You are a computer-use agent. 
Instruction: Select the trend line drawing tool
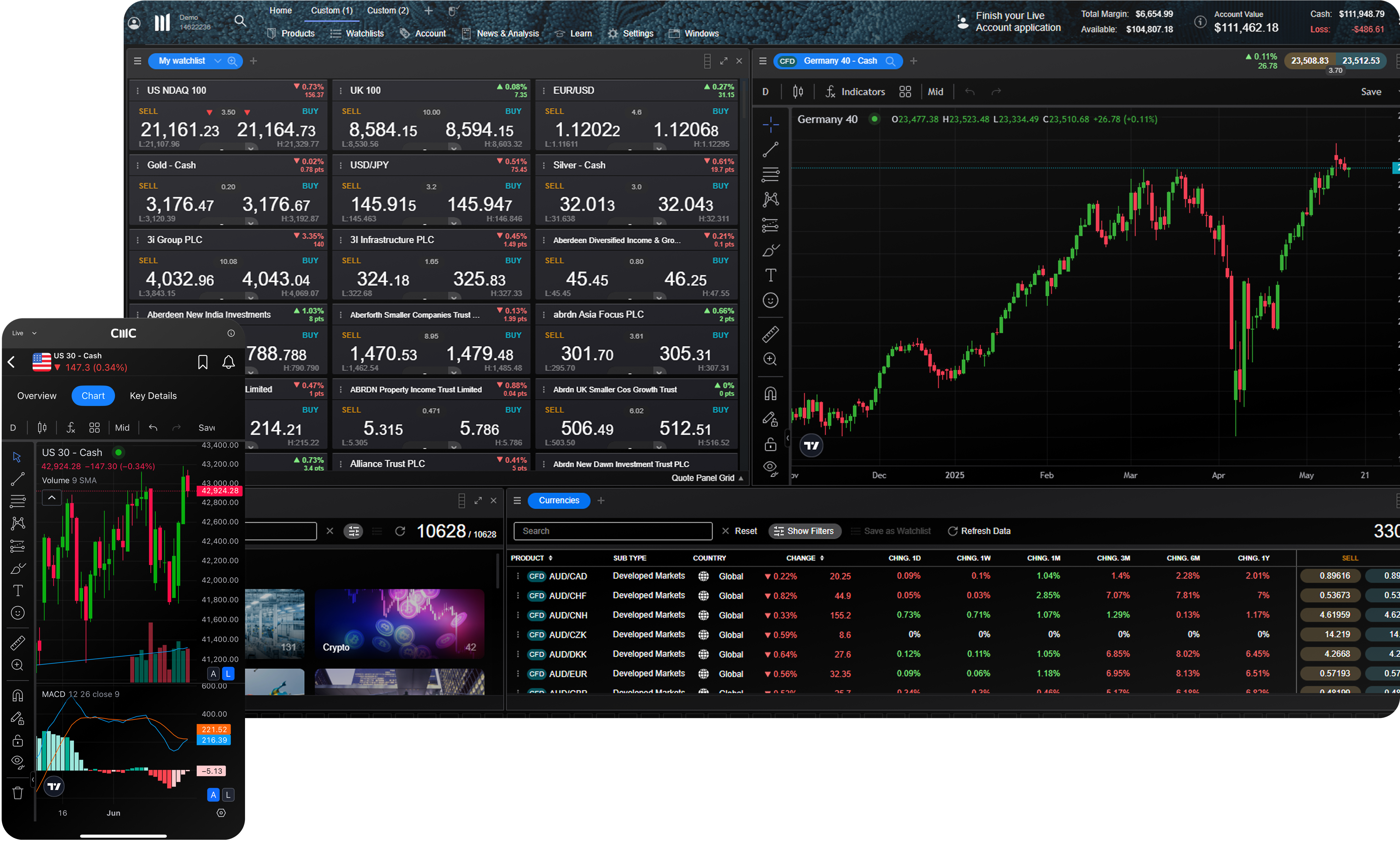point(770,149)
